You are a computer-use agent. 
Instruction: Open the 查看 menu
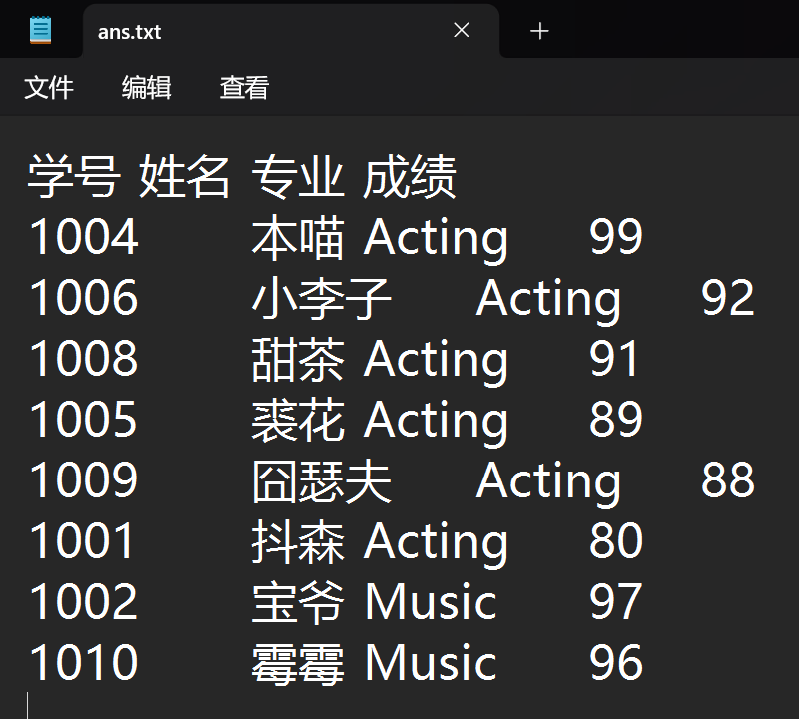[x=244, y=88]
